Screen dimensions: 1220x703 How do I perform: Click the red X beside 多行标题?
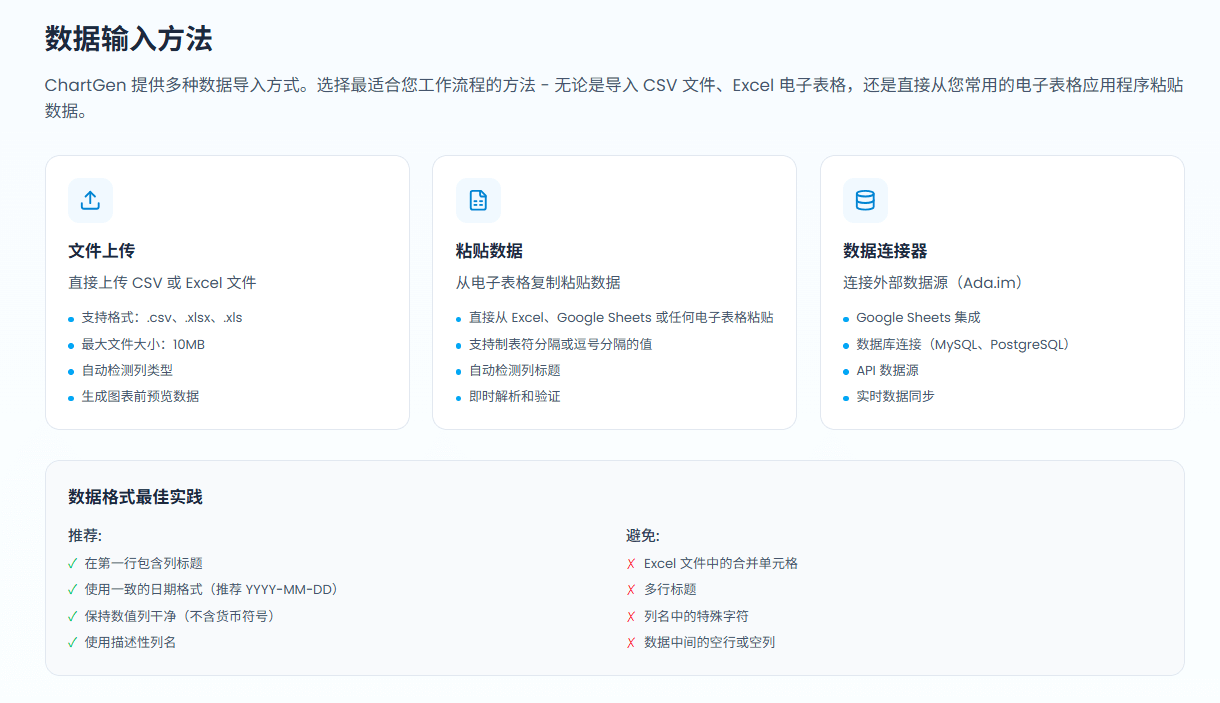point(631,589)
